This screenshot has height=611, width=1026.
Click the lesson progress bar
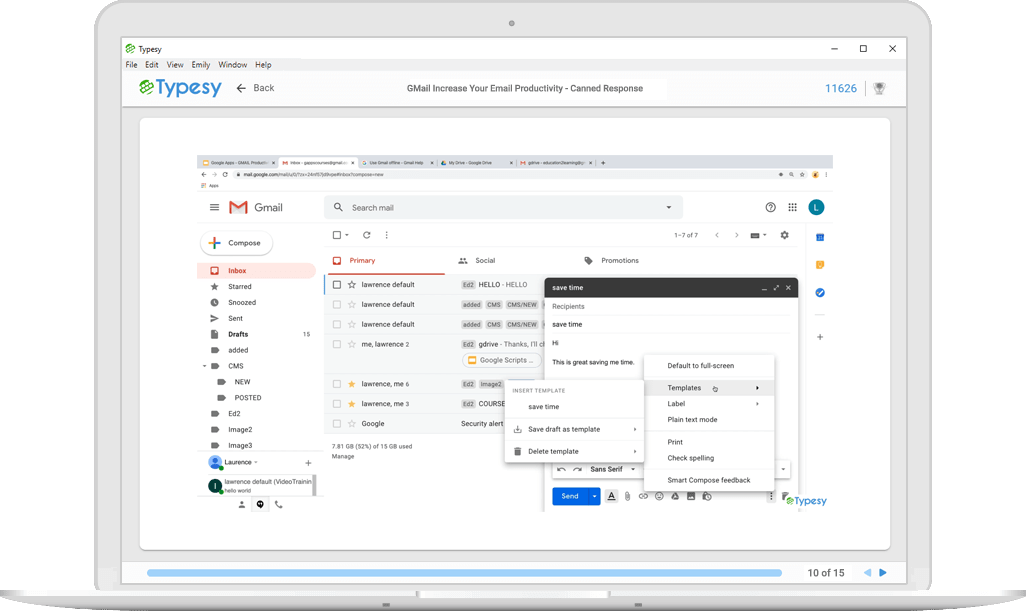(x=464, y=572)
